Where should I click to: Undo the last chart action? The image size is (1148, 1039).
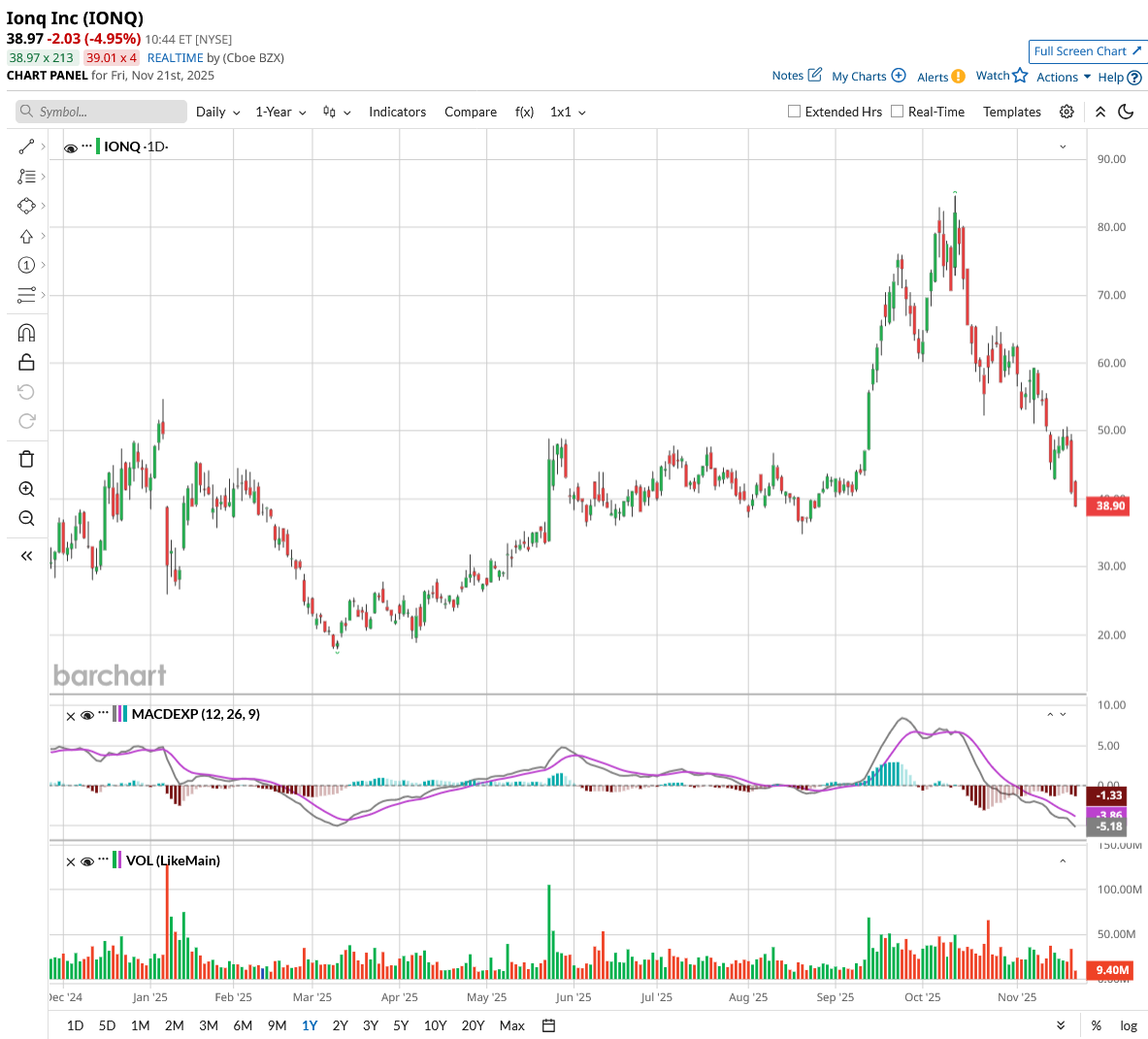coord(26,392)
